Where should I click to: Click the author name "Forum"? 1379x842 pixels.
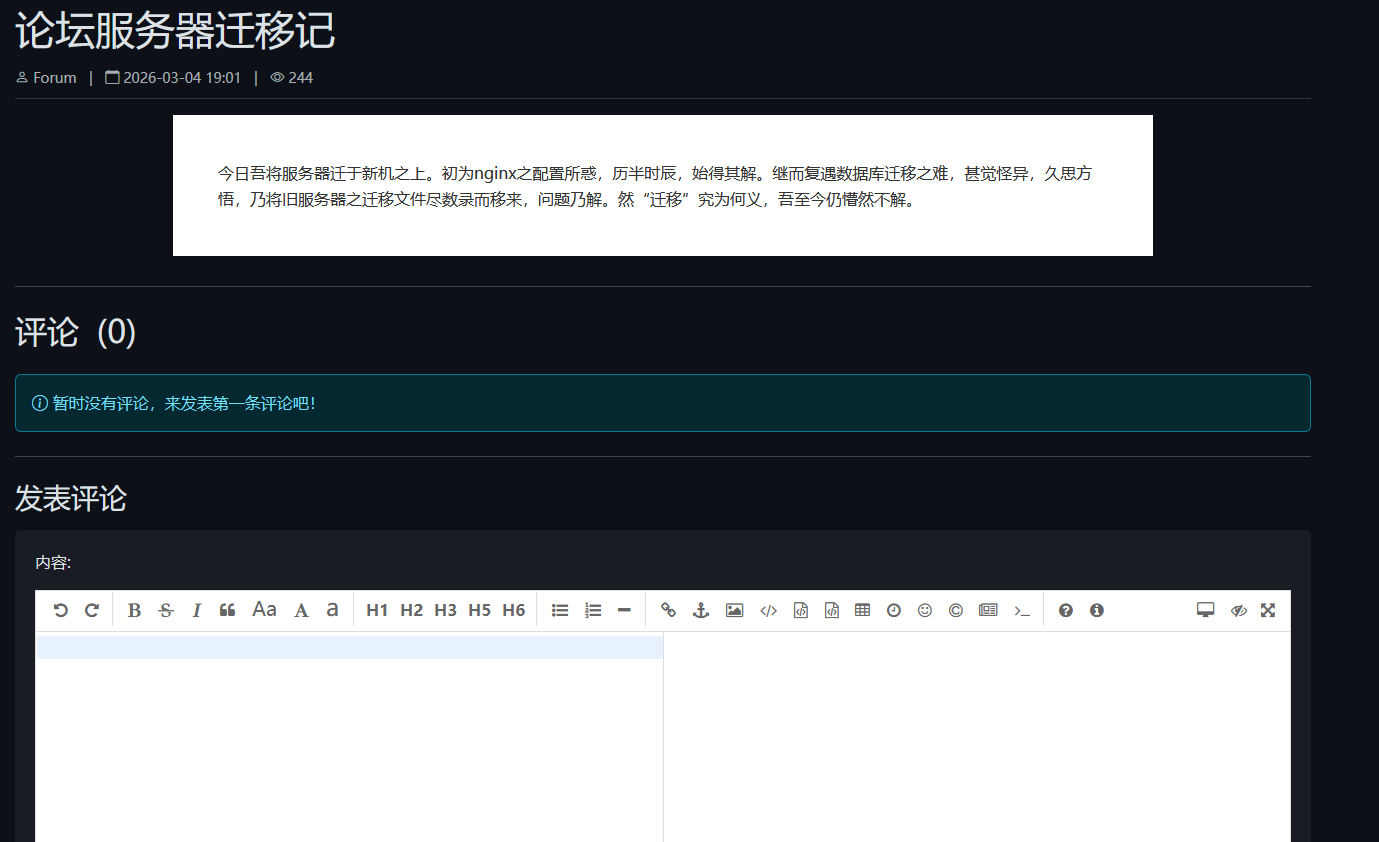pyautogui.click(x=55, y=78)
